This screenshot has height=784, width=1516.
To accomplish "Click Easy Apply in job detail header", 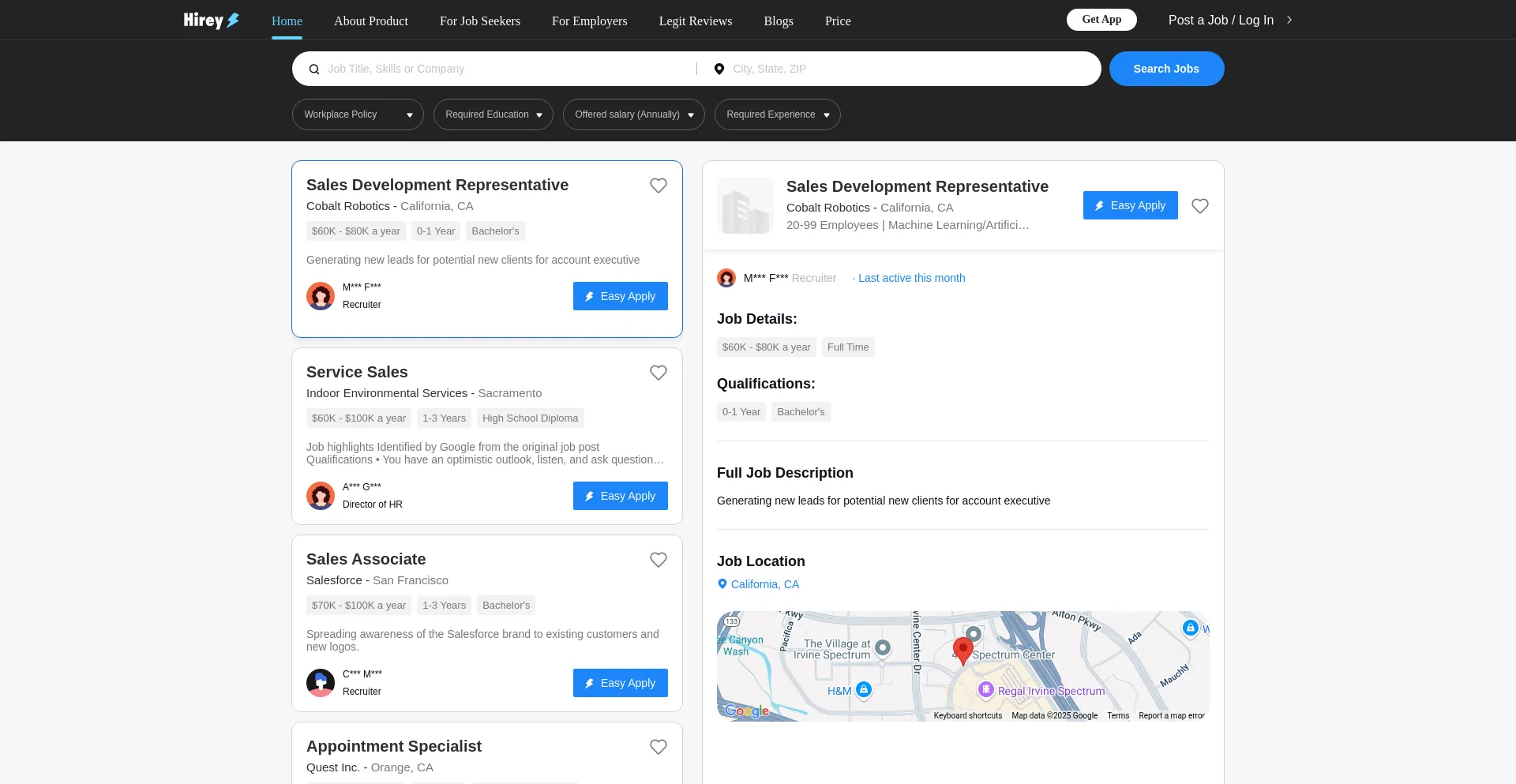I will (x=1131, y=205).
